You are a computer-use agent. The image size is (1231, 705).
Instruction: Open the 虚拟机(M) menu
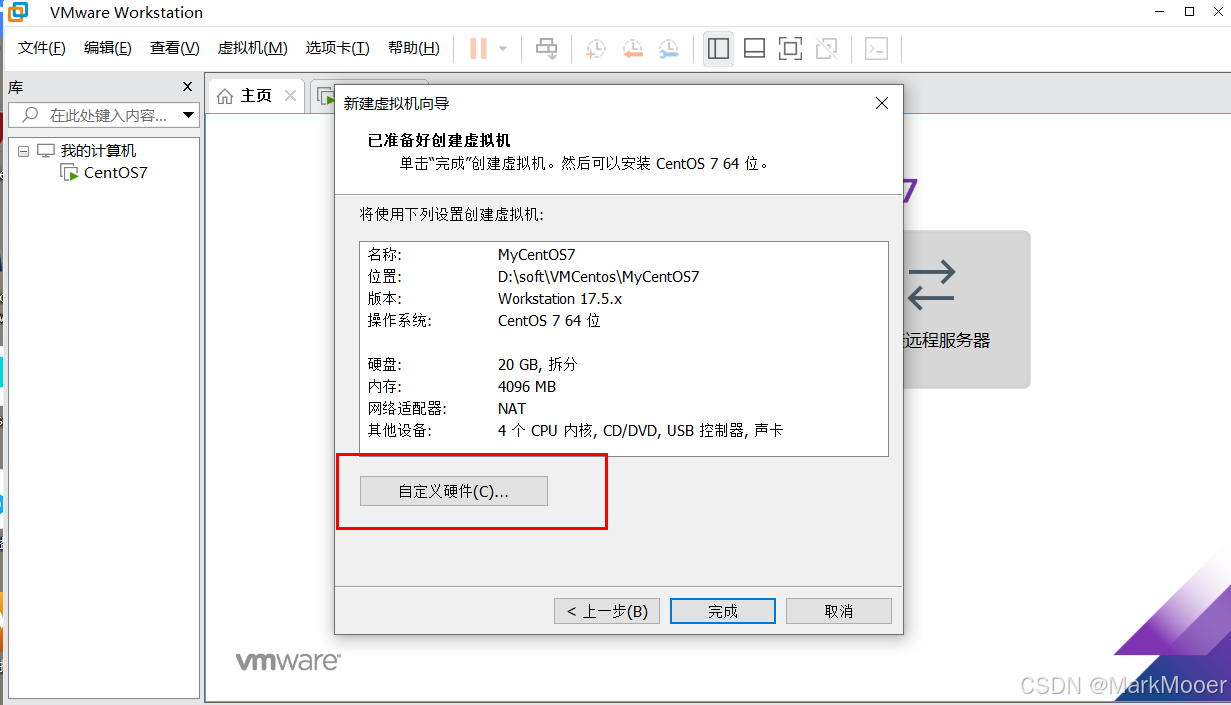pos(252,48)
